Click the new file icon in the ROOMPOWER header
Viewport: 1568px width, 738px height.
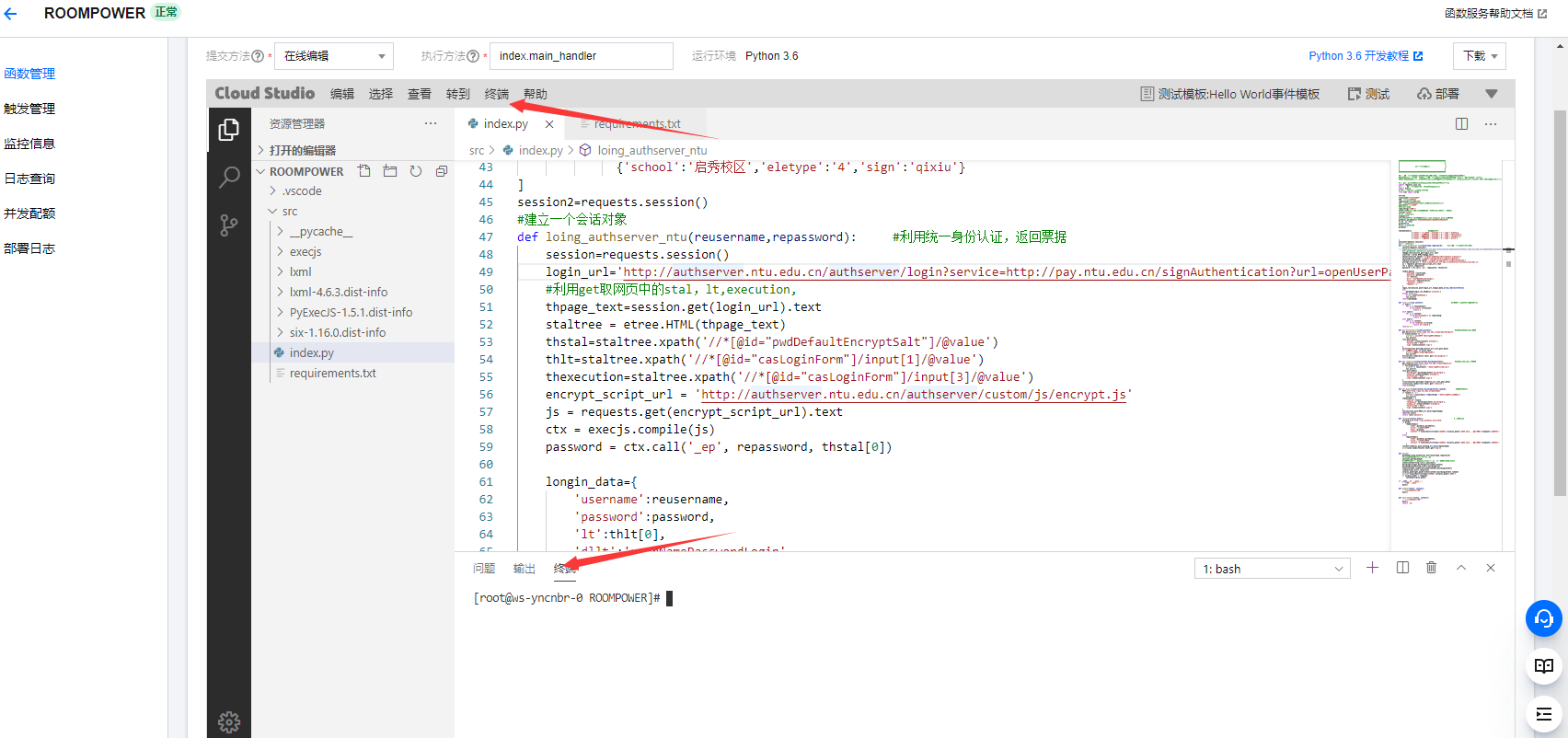click(364, 171)
